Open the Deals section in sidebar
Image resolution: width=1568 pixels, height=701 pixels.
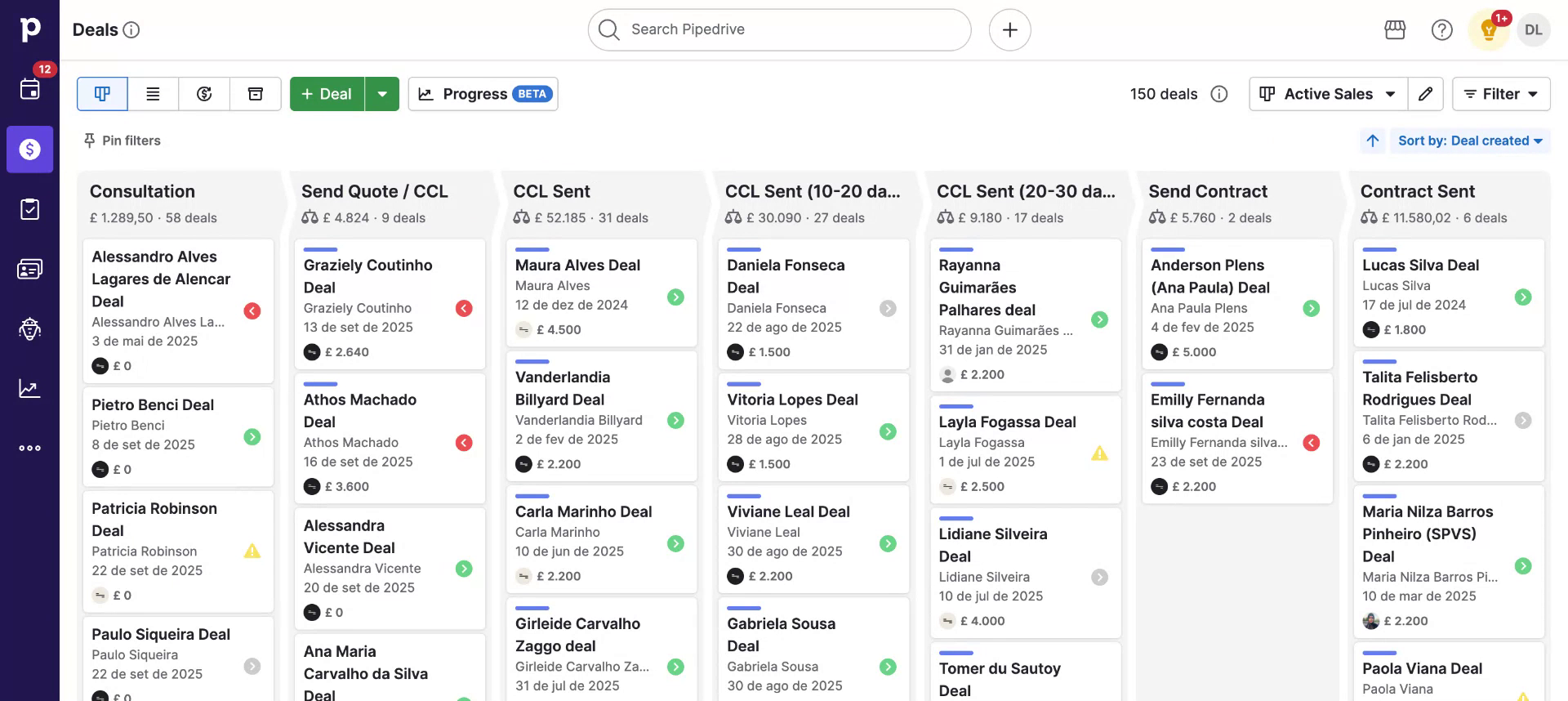tap(30, 150)
